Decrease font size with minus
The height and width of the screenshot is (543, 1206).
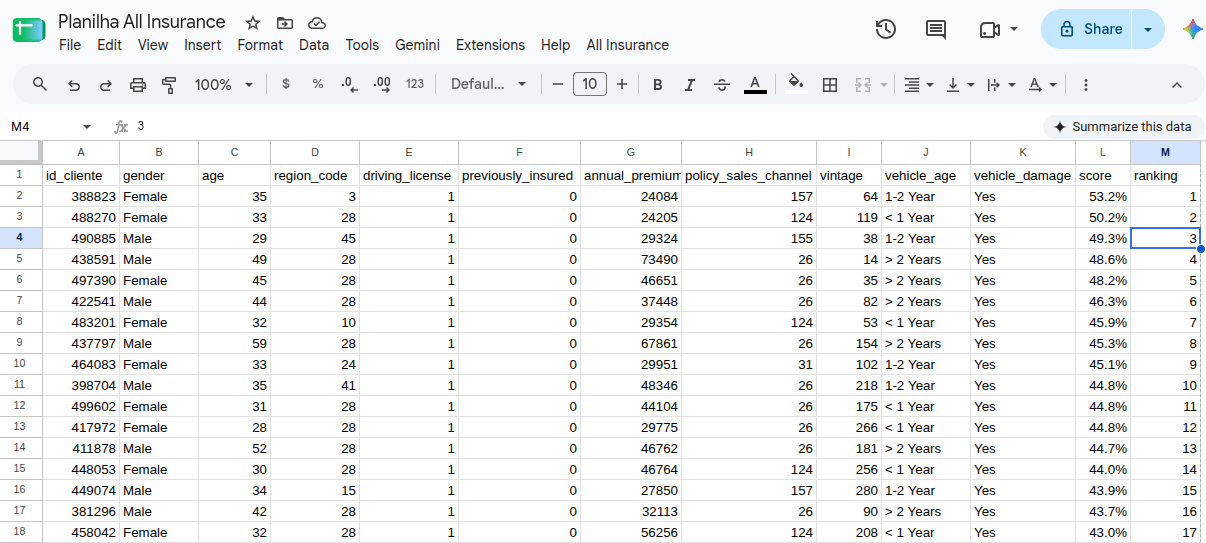(x=558, y=84)
